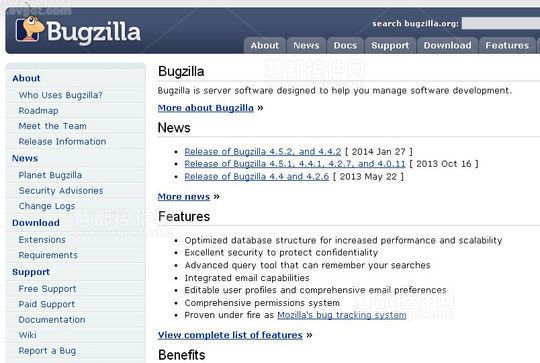Viewport: 540px width, 363px height.
Task: Open Roadmap in the sidebar
Action: click(39, 111)
